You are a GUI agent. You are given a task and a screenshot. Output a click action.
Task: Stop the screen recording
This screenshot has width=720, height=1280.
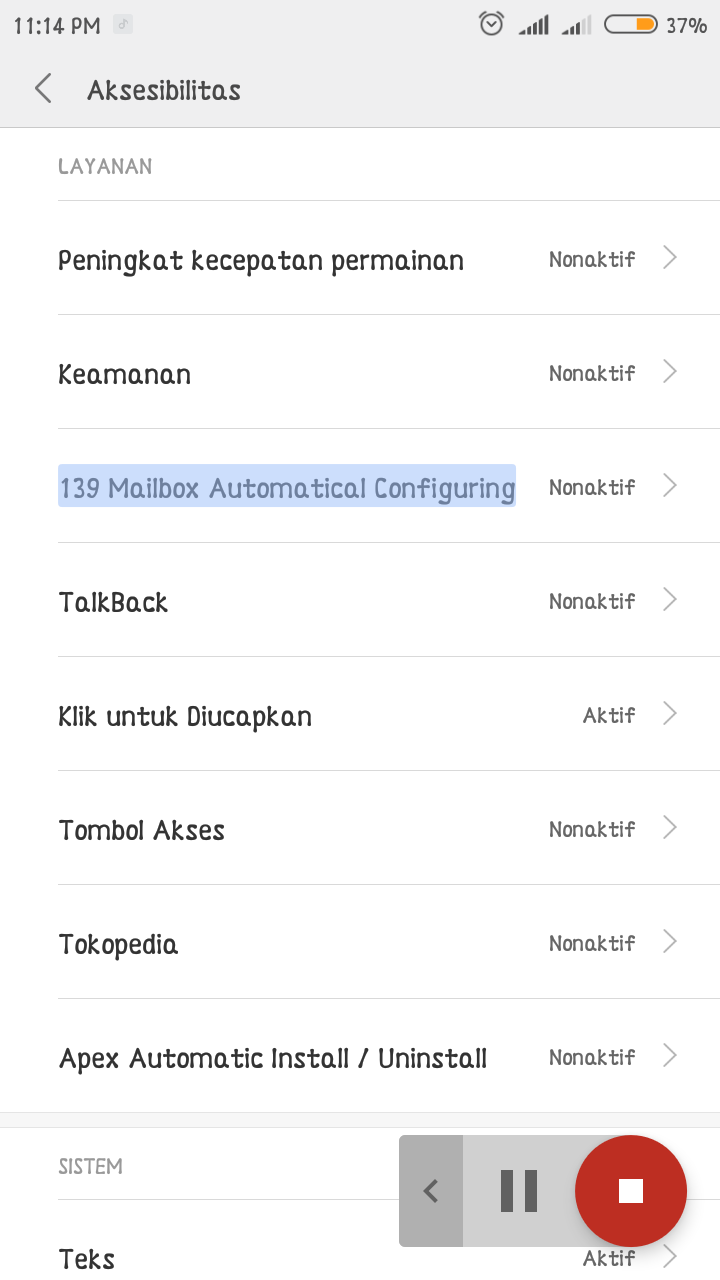[x=630, y=1191]
